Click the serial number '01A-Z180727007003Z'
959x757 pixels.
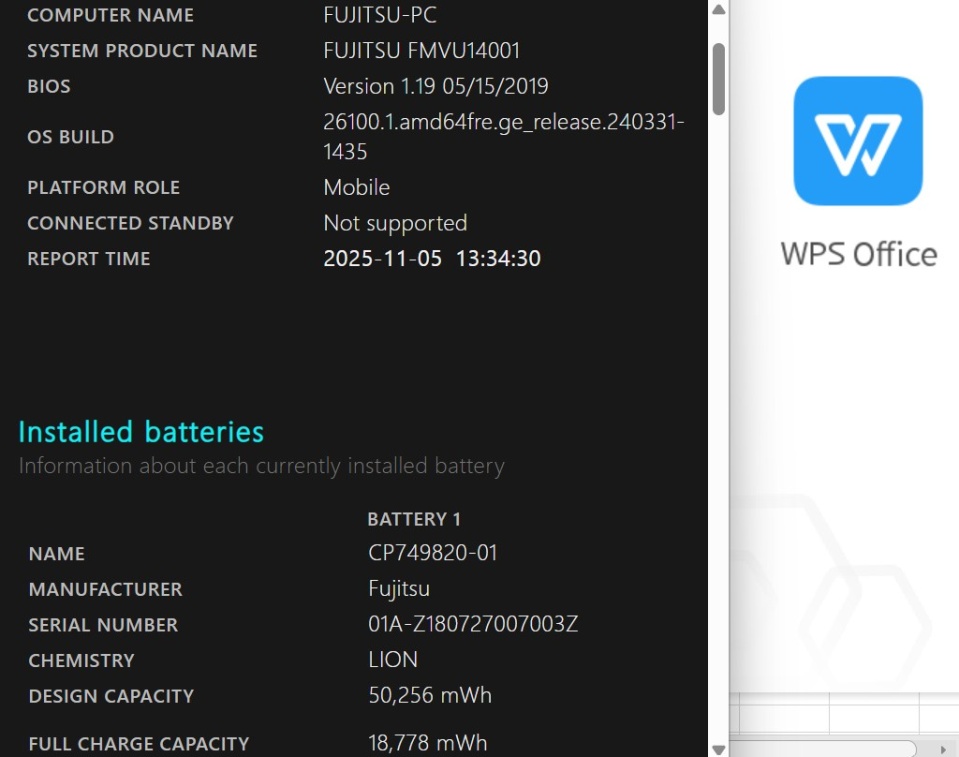pos(473,624)
